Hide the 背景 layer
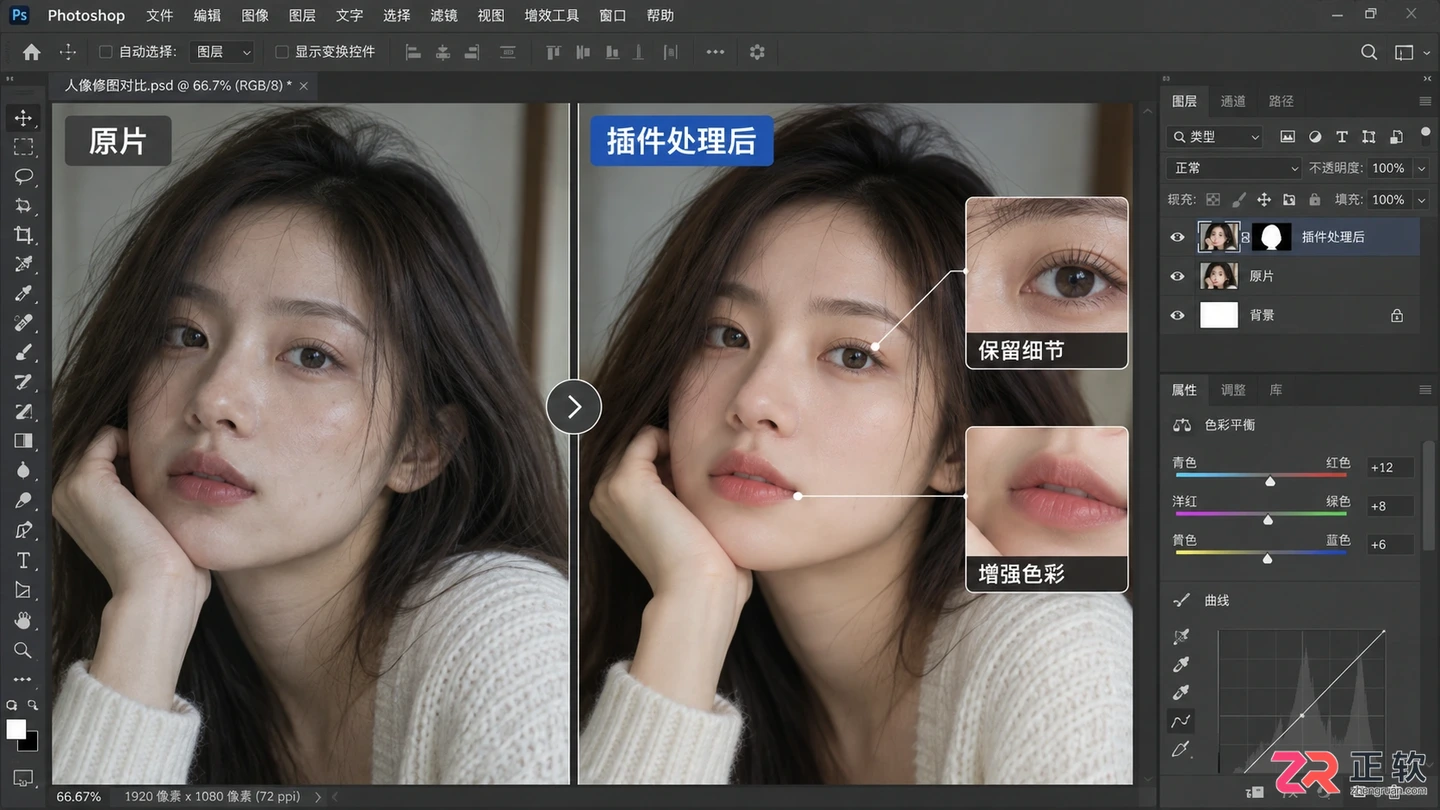The height and width of the screenshot is (810, 1440). coord(1178,315)
